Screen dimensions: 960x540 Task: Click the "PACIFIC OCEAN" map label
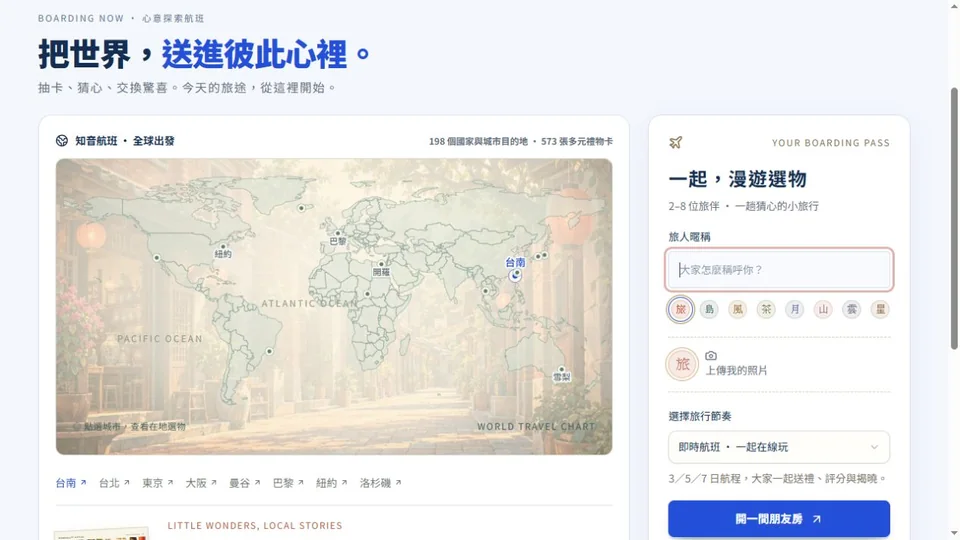coord(160,339)
